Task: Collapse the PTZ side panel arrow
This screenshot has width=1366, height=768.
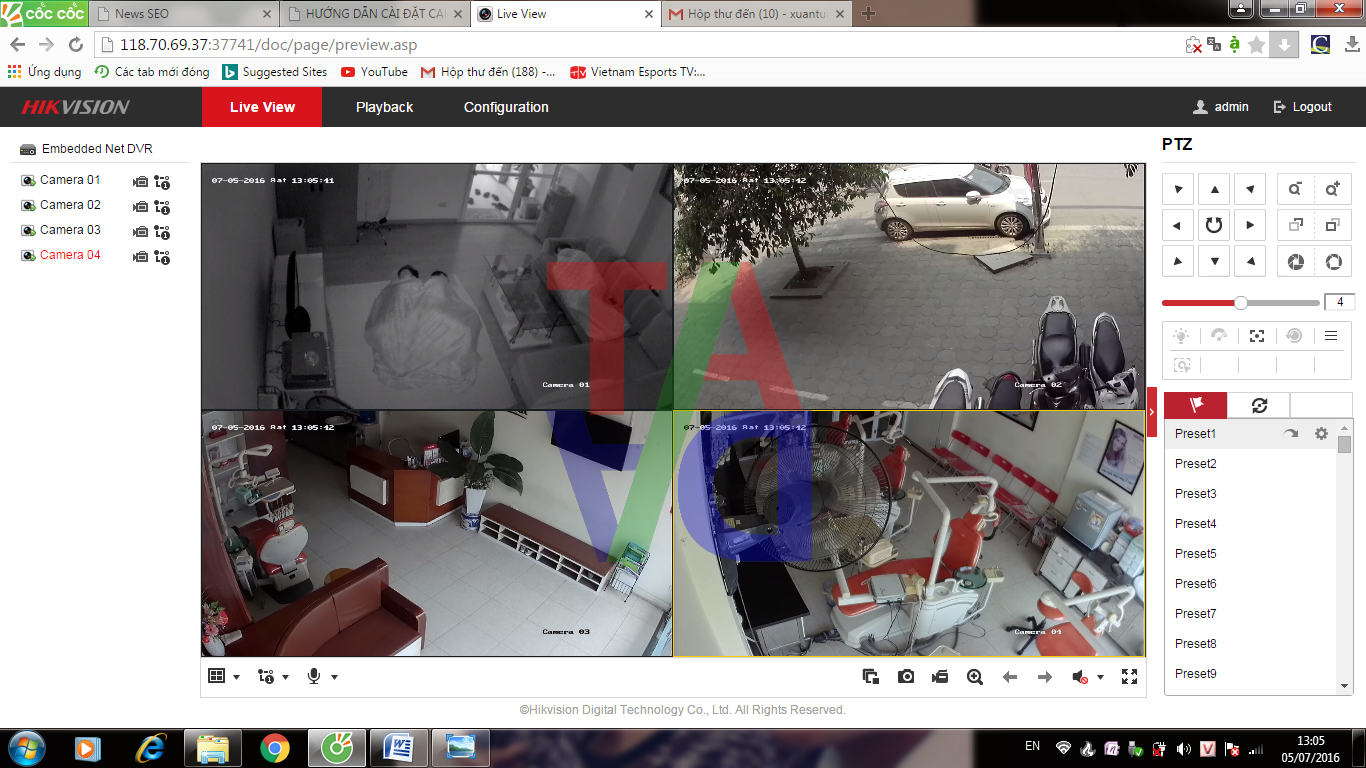Action: pyautogui.click(x=1151, y=410)
